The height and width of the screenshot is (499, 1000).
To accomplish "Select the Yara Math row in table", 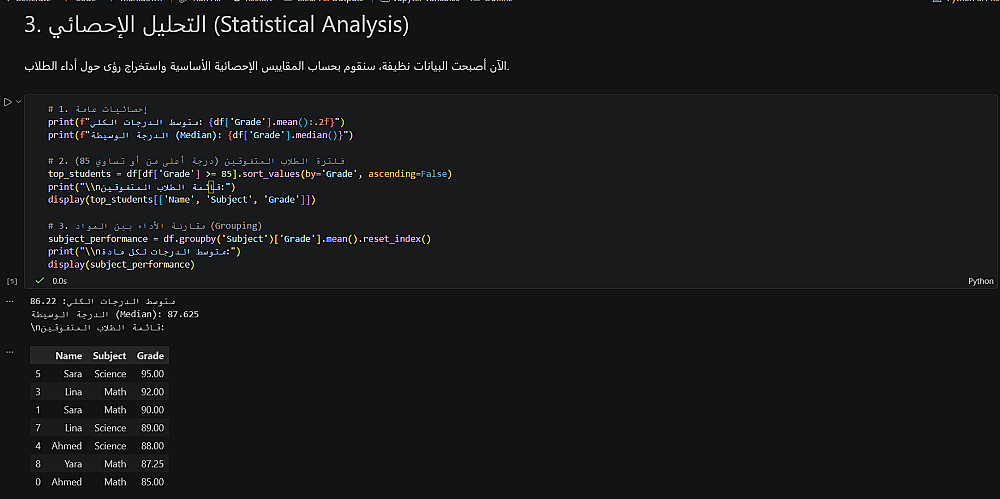I will click(98, 464).
